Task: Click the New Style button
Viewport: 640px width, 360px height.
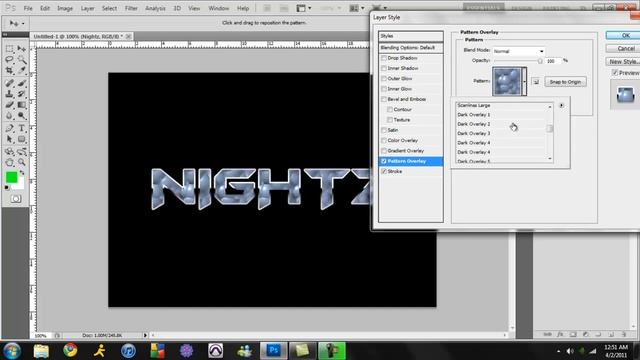Action: [623, 62]
